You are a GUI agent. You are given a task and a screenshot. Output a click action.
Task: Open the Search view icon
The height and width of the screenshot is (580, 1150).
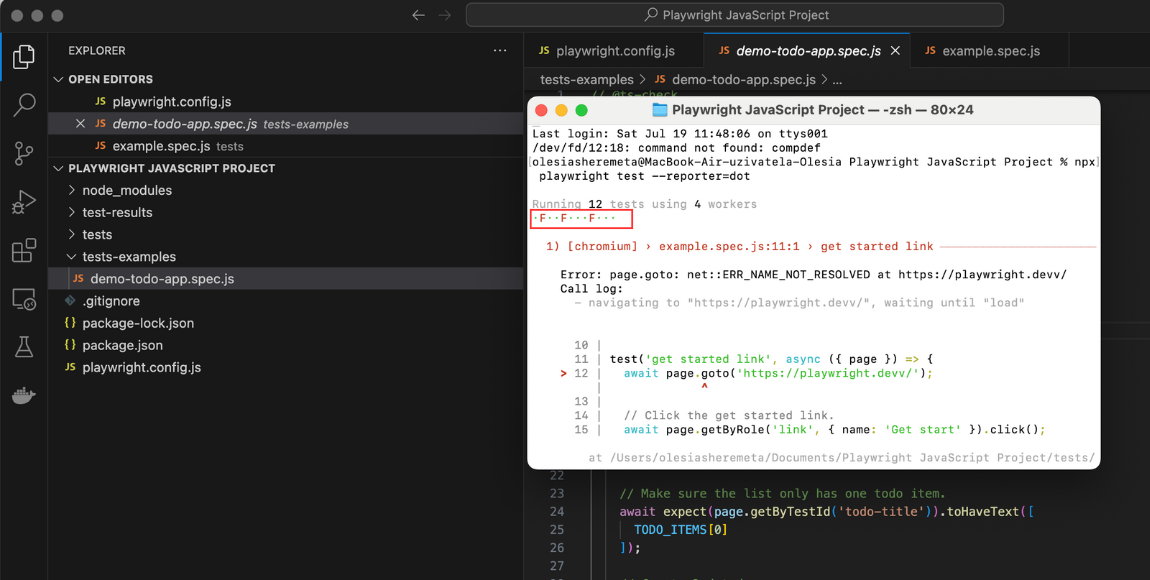click(24, 105)
